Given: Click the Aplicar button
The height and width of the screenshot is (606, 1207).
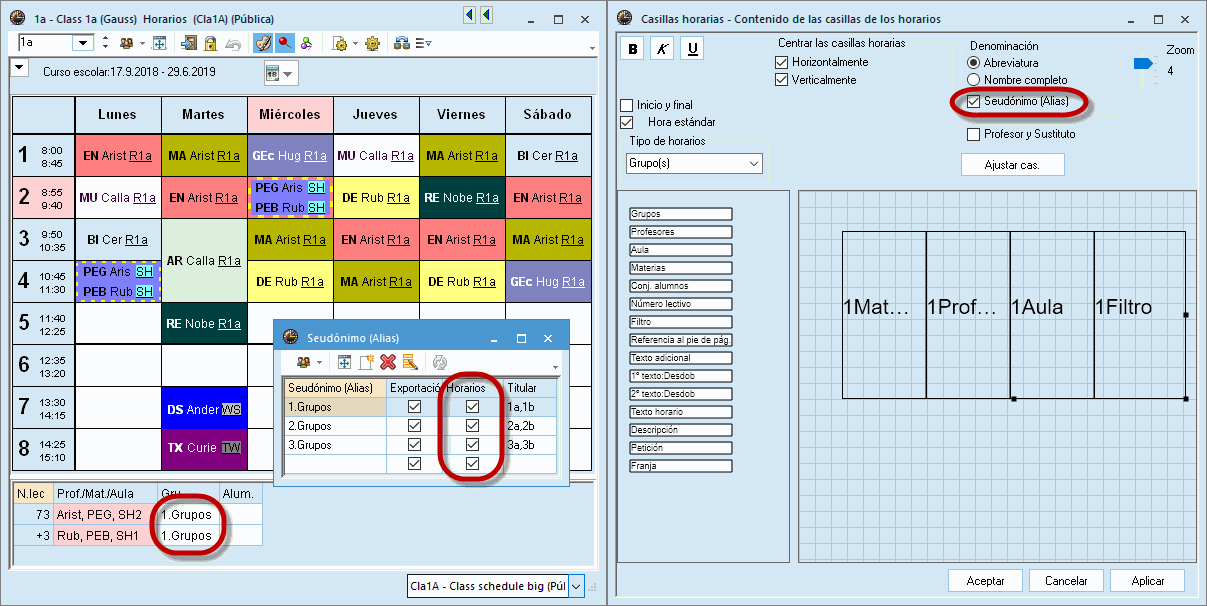Looking at the screenshot, I should point(1147,581).
